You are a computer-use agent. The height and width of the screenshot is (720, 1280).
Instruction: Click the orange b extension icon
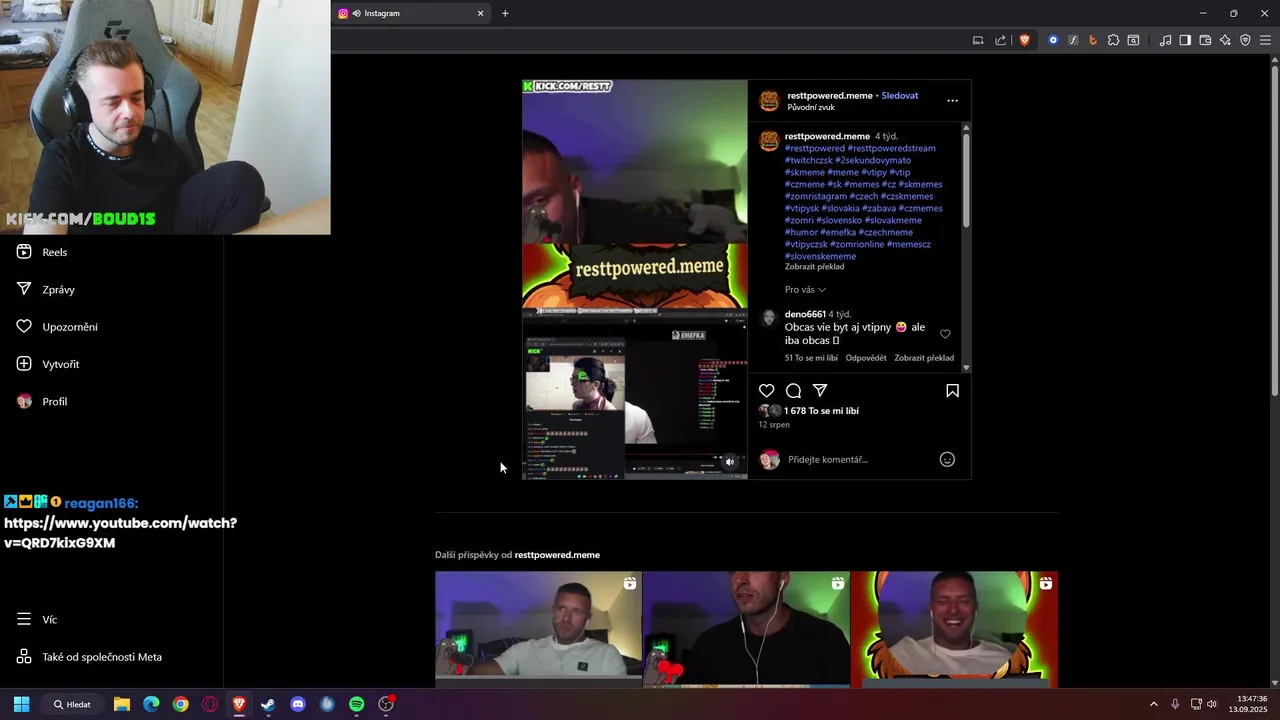(x=1093, y=40)
